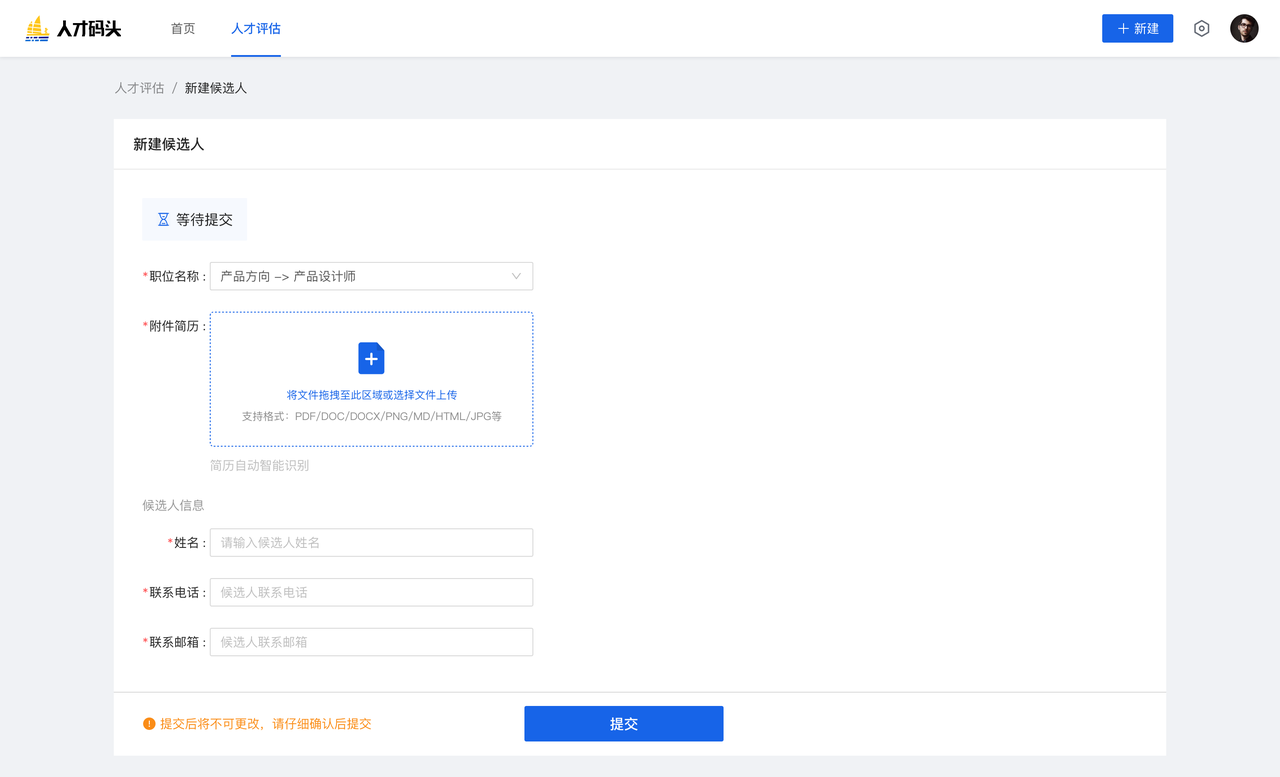The image size is (1280, 777).
Task: Select the 联系邮箱 input field
Action: pyautogui.click(x=371, y=642)
